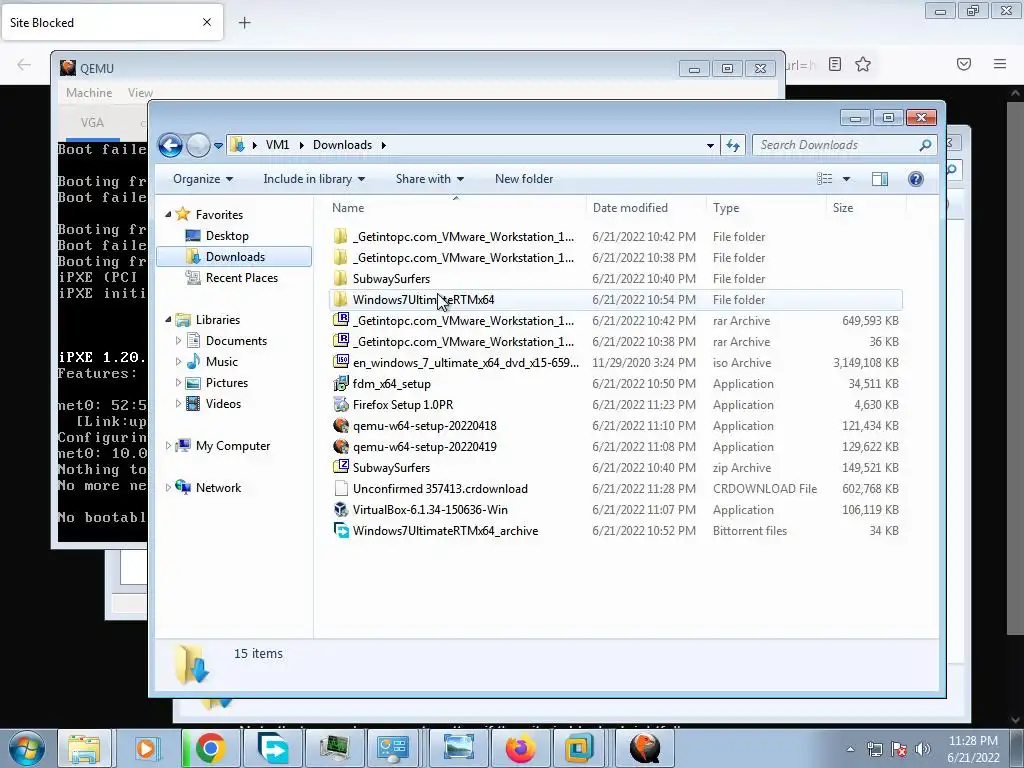Select the SubwaySurfers zip archive icon
Screen dimensions: 1024x768
pos(341,467)
